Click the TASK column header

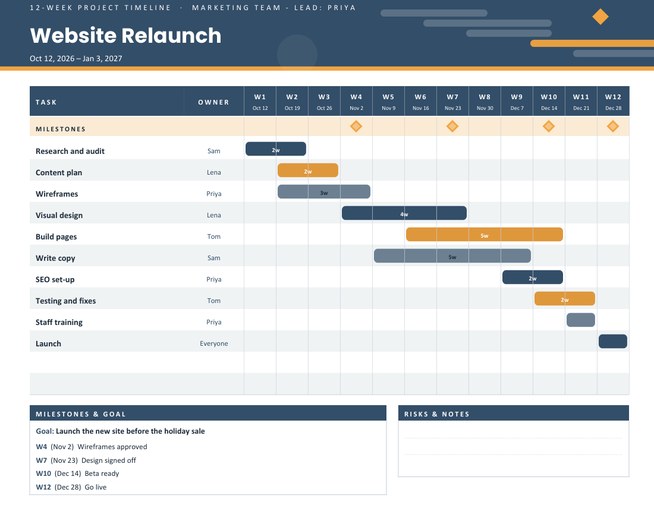coord(46,102)
